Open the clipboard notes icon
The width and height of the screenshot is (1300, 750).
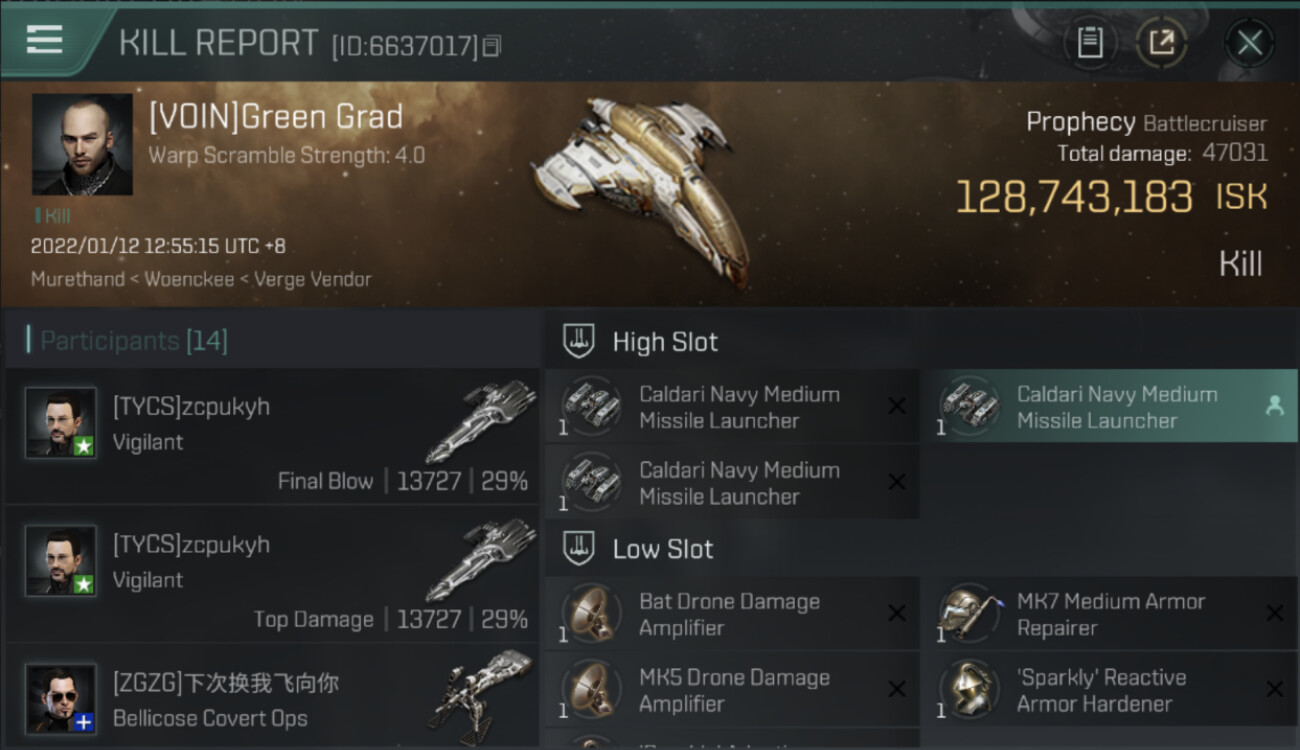1090,42
